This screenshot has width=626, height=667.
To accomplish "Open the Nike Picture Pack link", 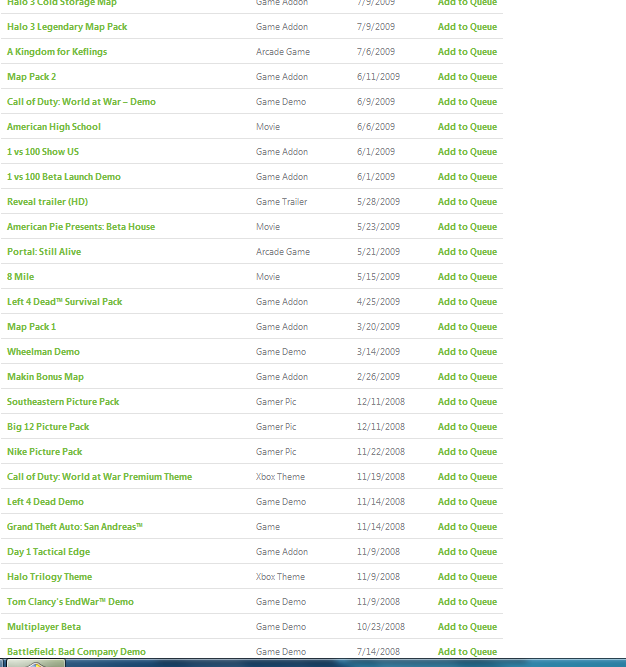I will [45, 452].
